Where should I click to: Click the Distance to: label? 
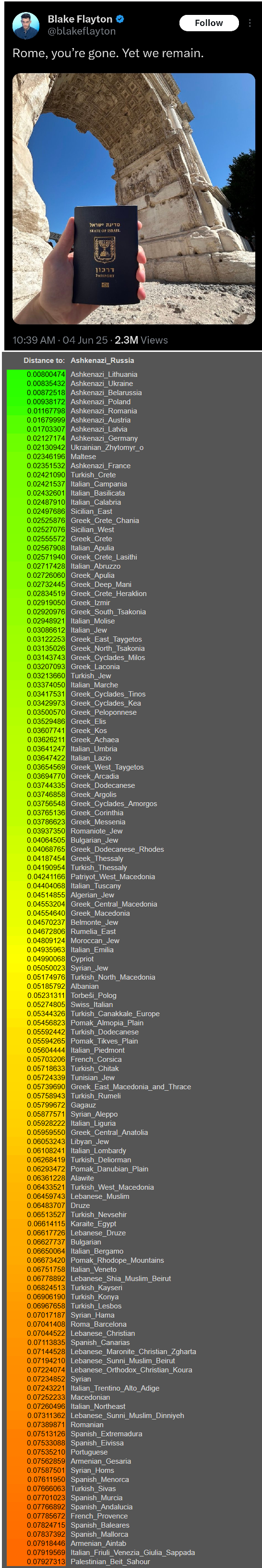pos(44,361)
